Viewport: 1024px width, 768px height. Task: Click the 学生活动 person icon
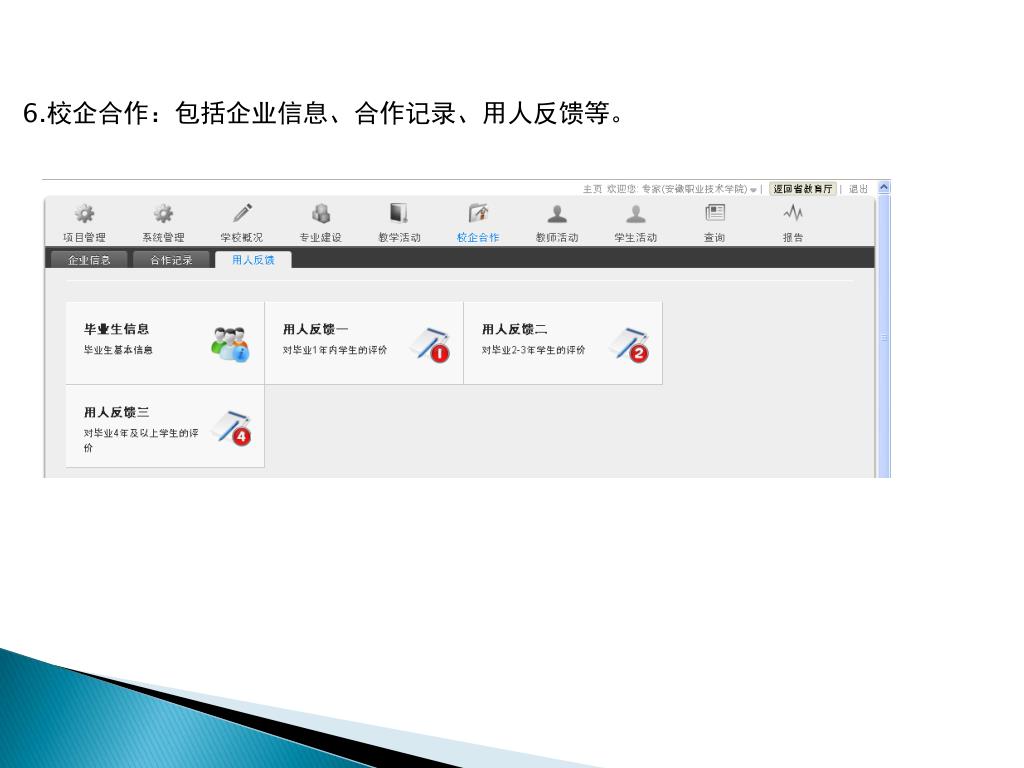[x=635, y=214]
